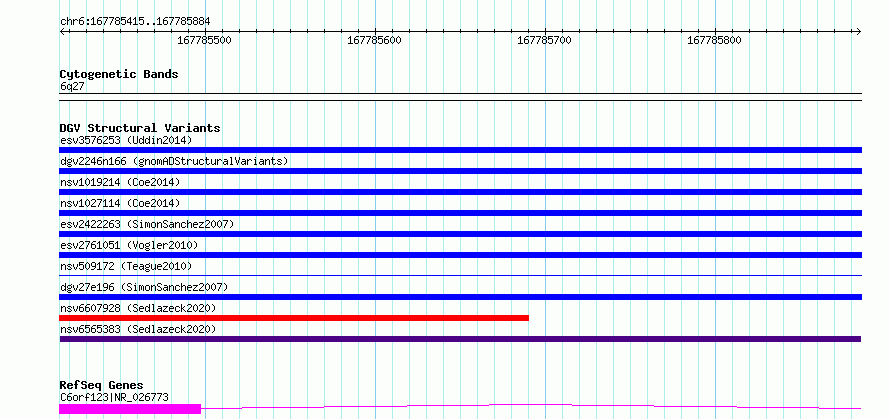Click the blue bar under esv2761051
The height and width of the screenshot is (419, 890).
[460, 255]
